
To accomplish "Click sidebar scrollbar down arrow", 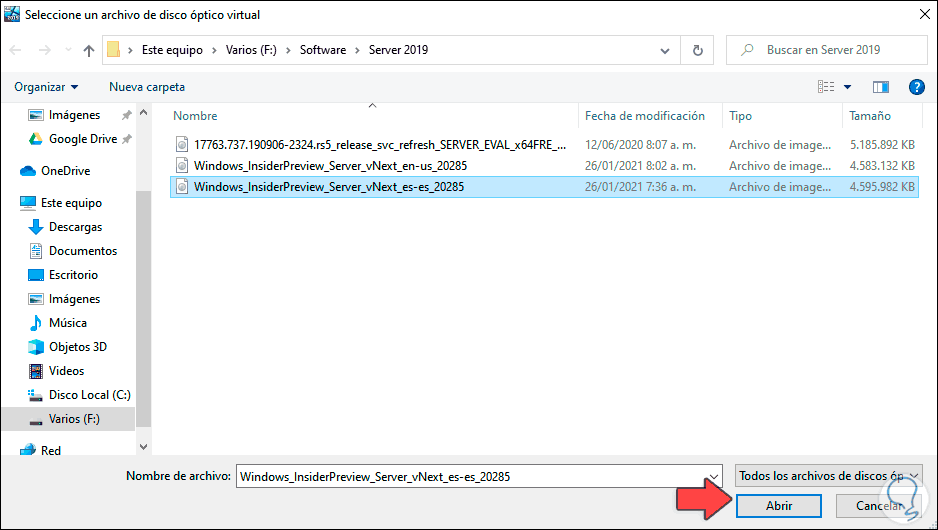I will coord(144,447).
